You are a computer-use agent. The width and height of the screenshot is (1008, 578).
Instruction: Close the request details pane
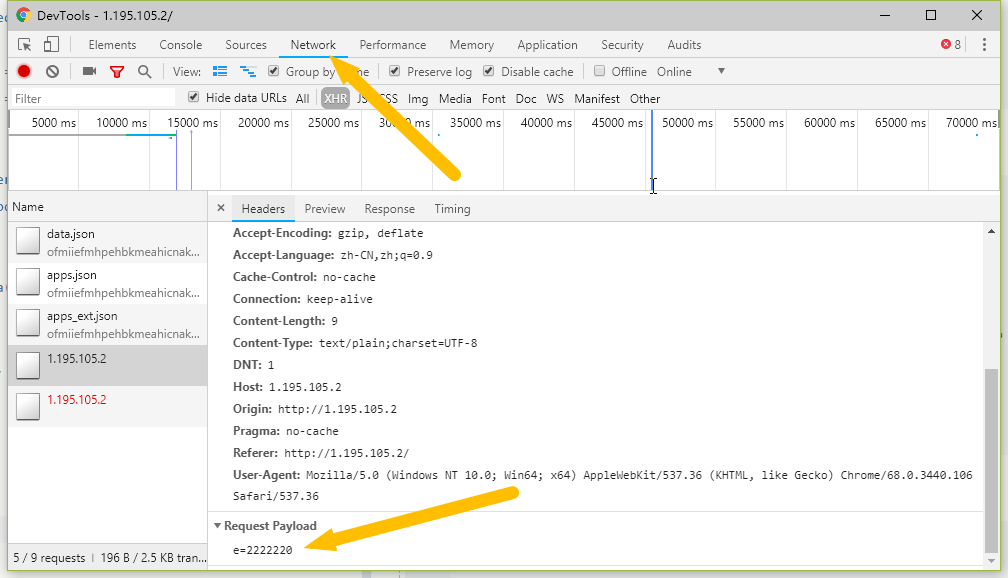click(220, 208)
